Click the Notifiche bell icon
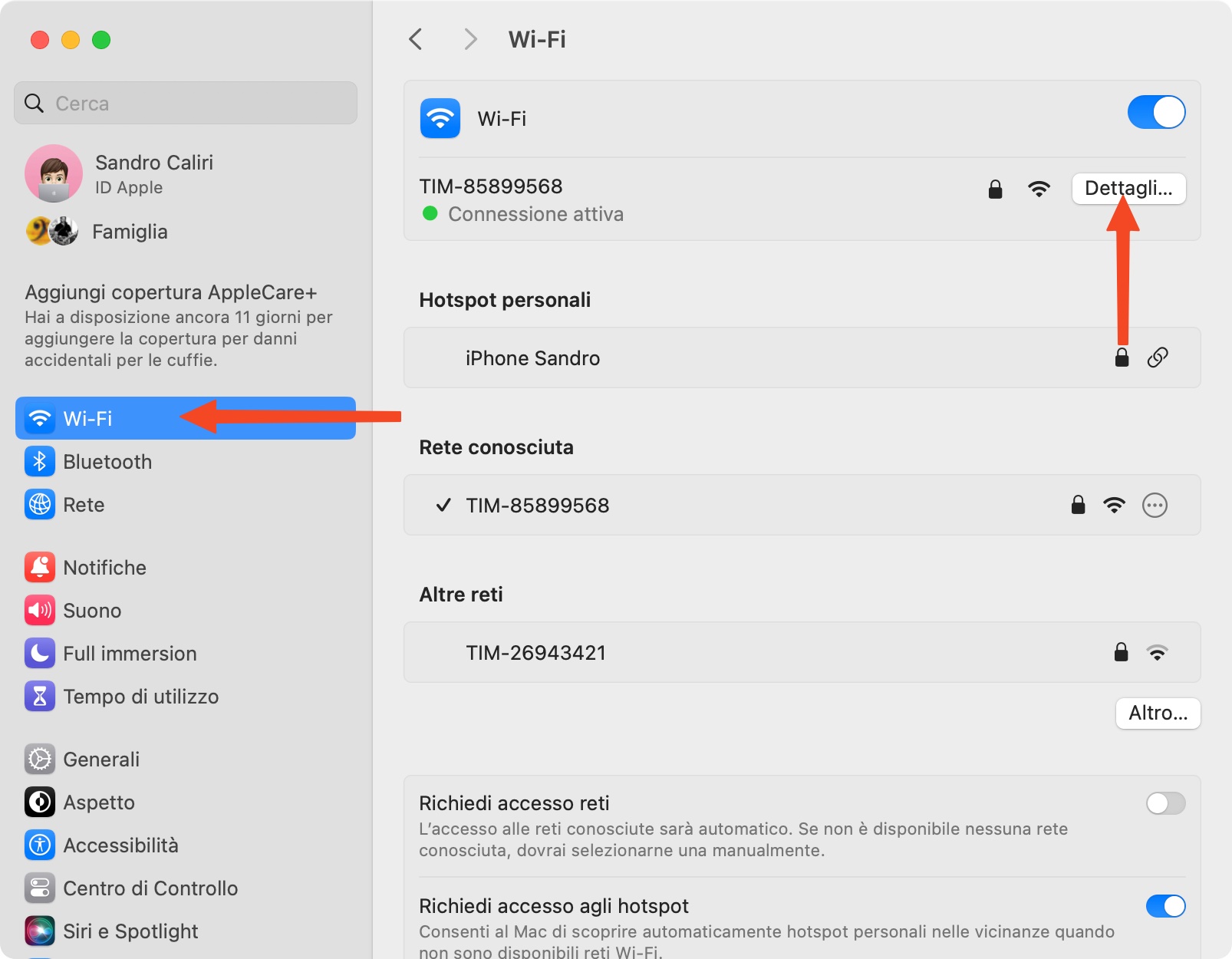This screenshot has height=959, width=1232. coord(40,567)
